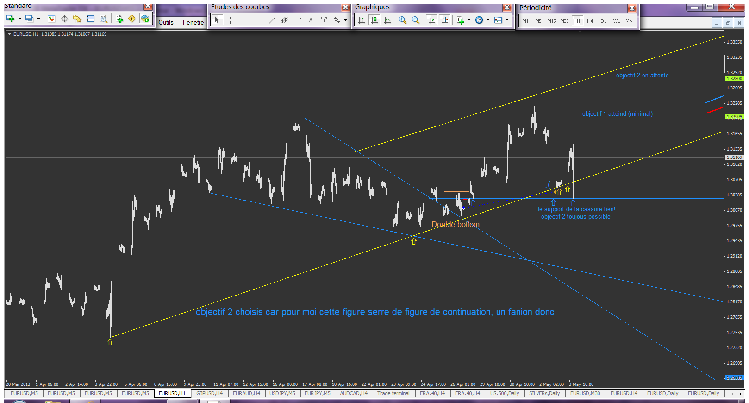Set timeframe to H4
749x403 pixels.
pos(589,21)
